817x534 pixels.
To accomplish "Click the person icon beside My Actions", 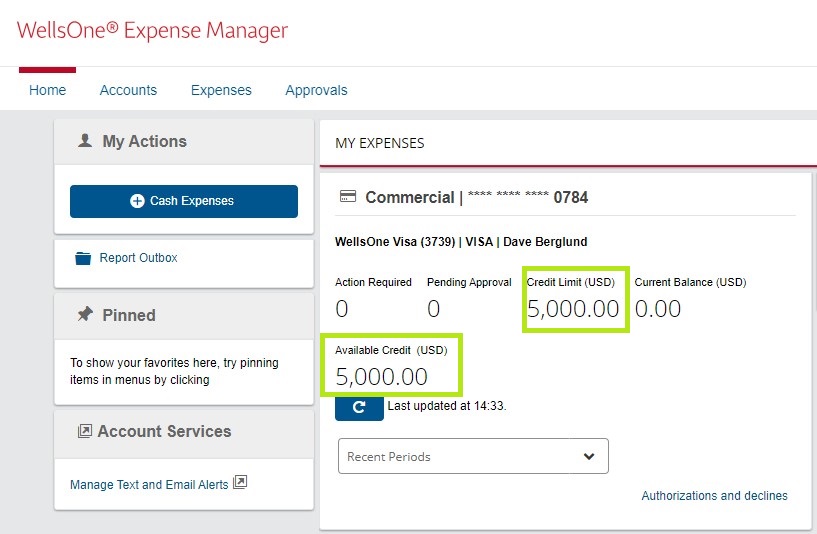I will [85, 142].
